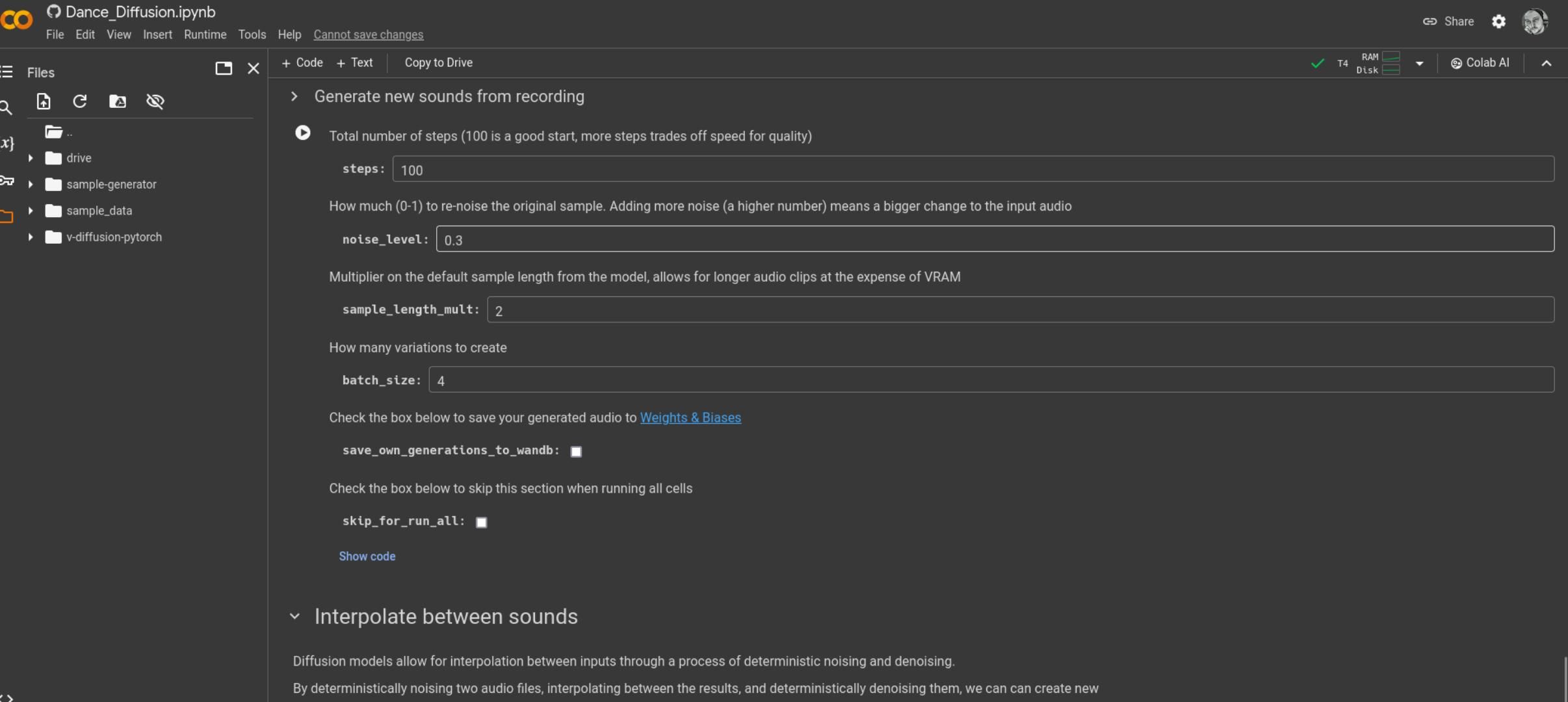
Task: Expand the sample-generator folder
Action: 31,184
